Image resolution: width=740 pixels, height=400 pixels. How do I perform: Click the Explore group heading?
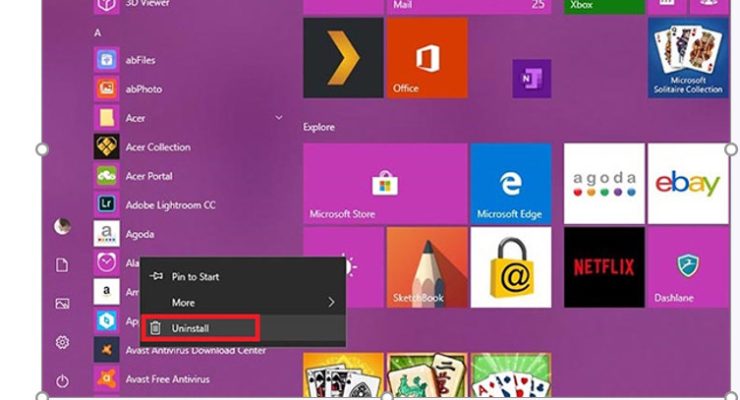tap(319, 127)
